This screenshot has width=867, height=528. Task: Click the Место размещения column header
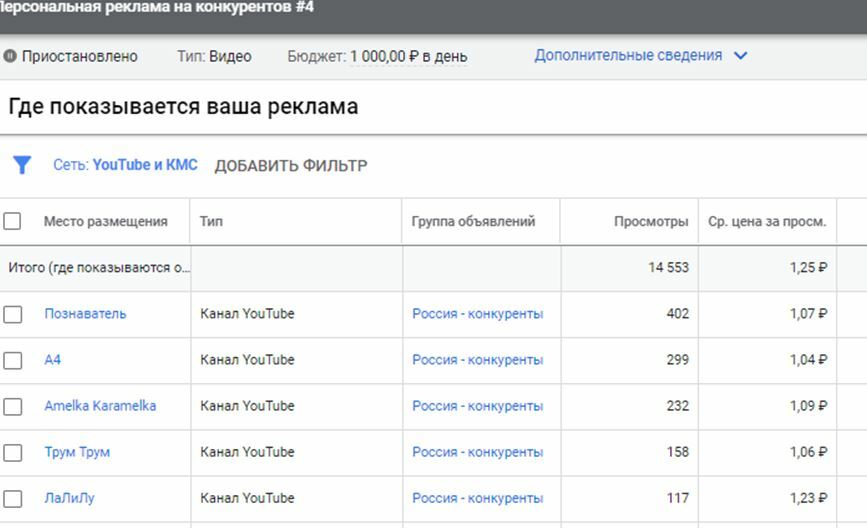pos(106,222)
